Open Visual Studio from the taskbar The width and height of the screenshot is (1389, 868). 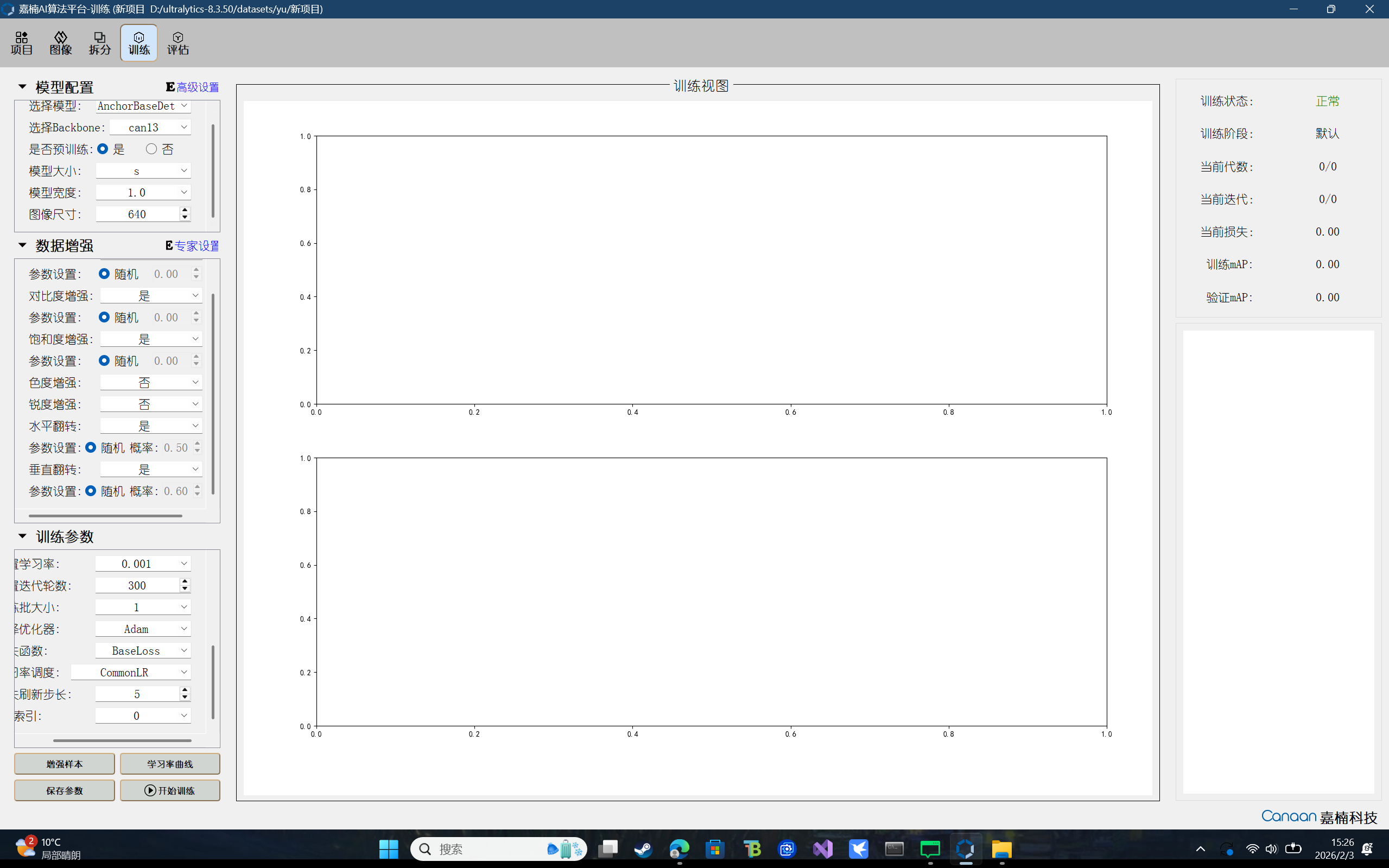click(822, 848)
